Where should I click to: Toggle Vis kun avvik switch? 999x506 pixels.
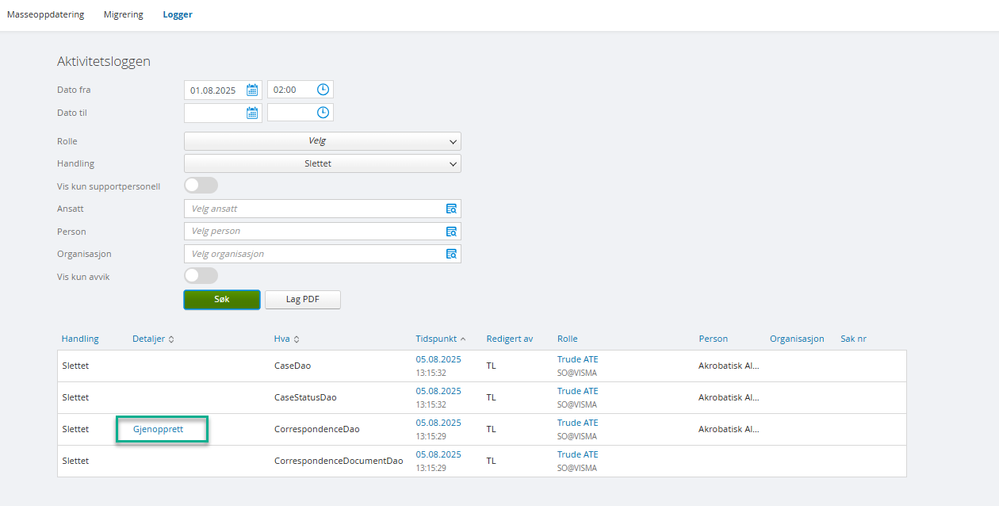point(201,276)
